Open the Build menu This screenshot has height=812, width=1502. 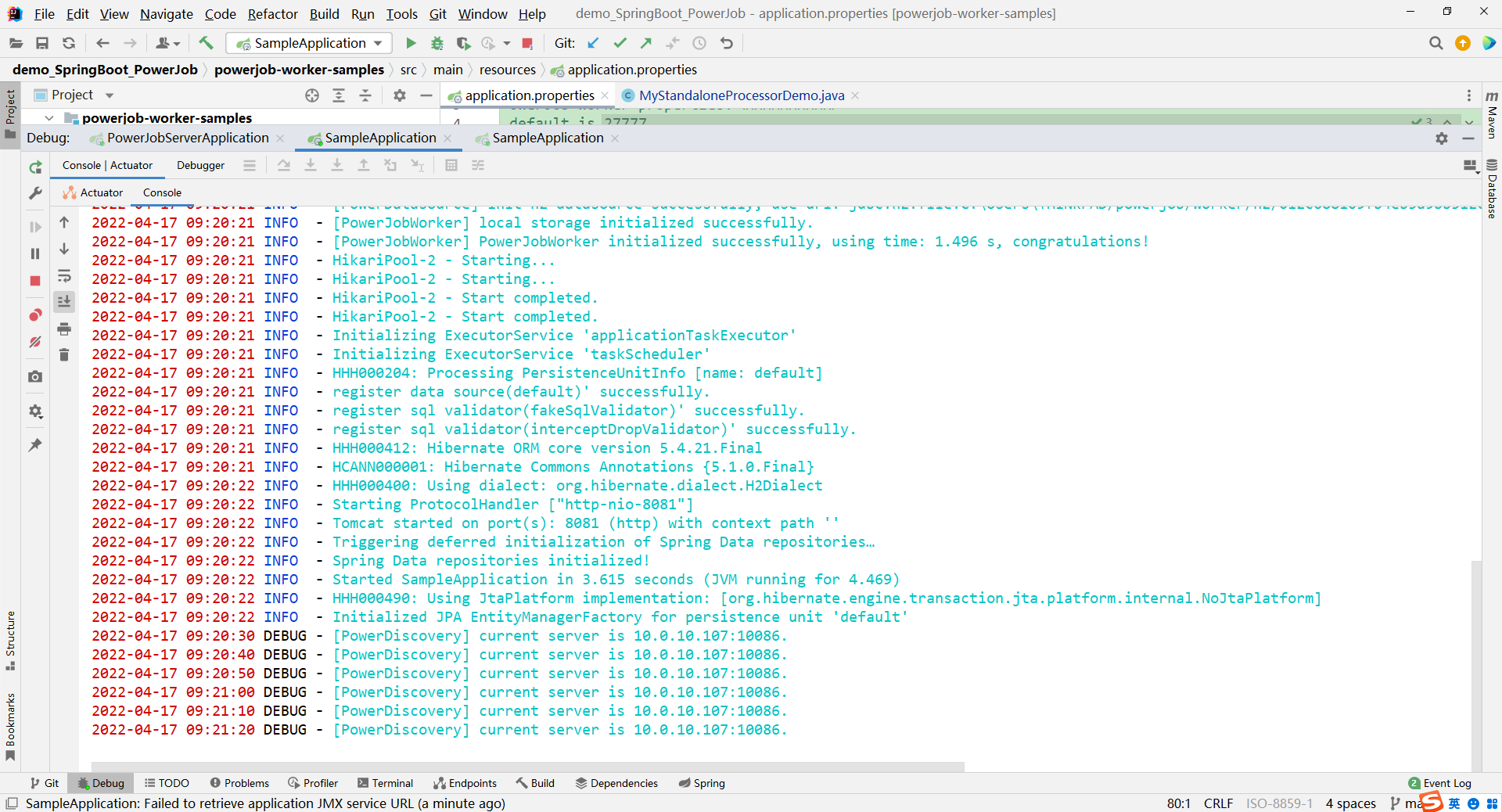324,14
